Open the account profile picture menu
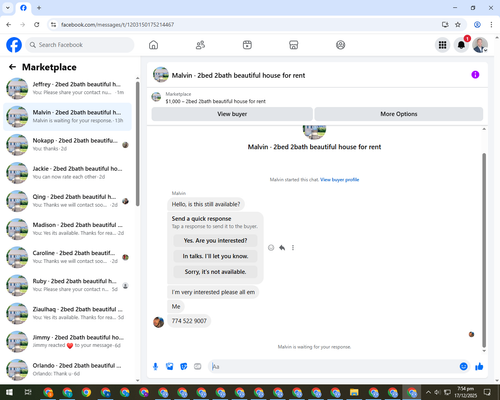The image size is (500, 400). [480, 45]
